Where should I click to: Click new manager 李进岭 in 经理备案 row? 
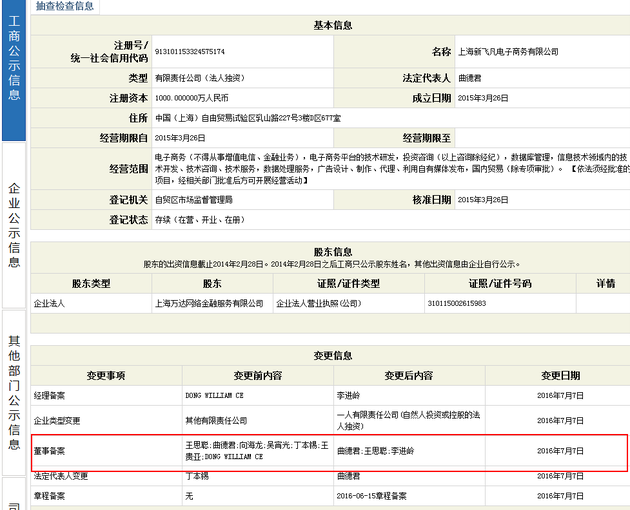(348, 395)
